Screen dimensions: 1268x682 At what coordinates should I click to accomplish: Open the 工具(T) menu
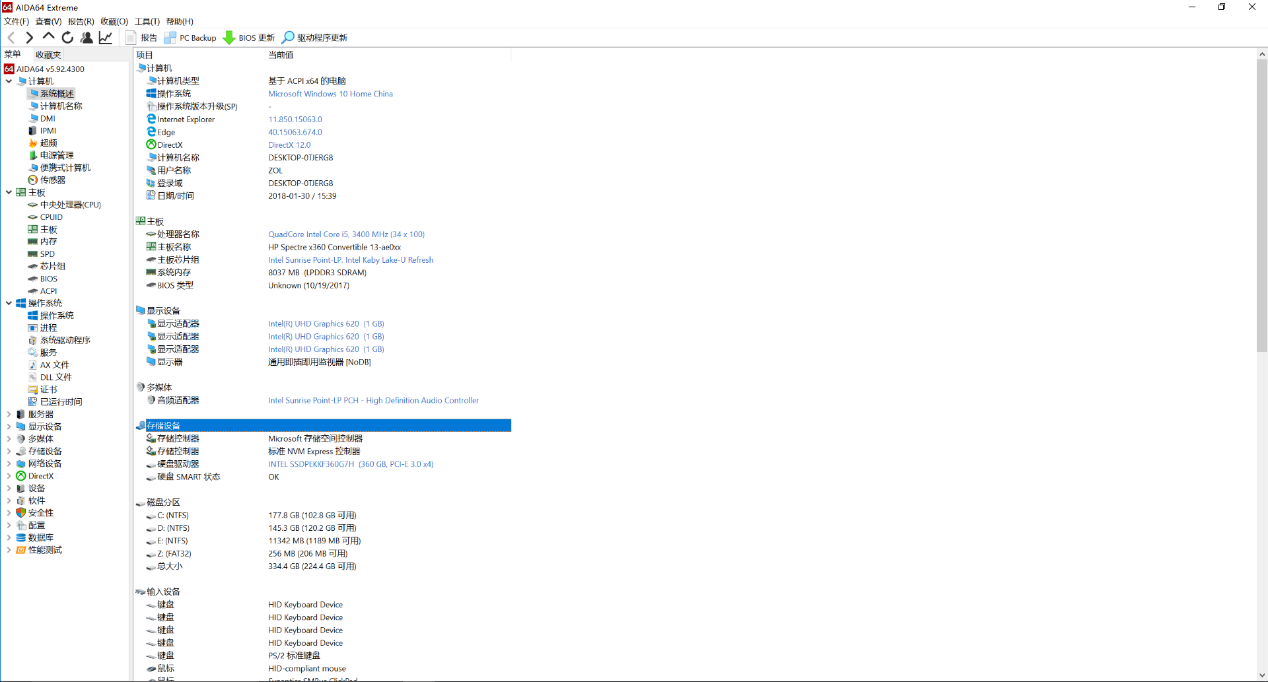click(147, 21)
